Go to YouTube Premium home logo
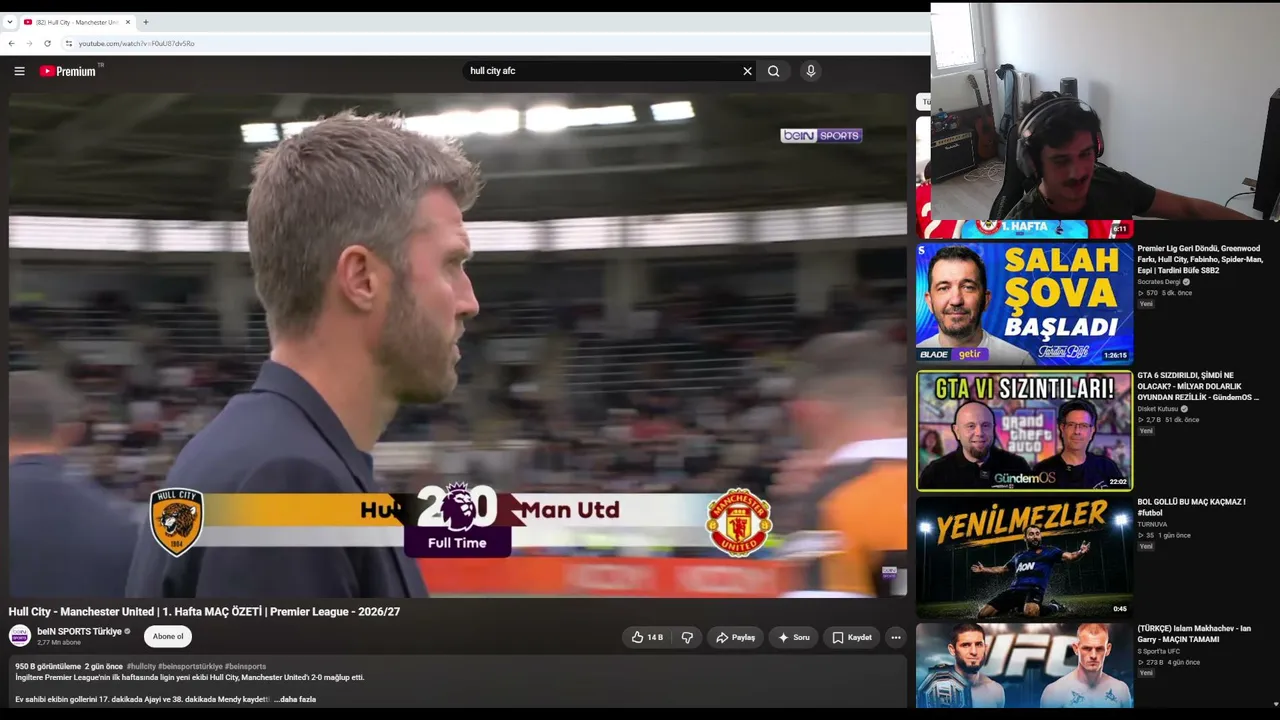 pyautogui.click(x=68, y=71)
